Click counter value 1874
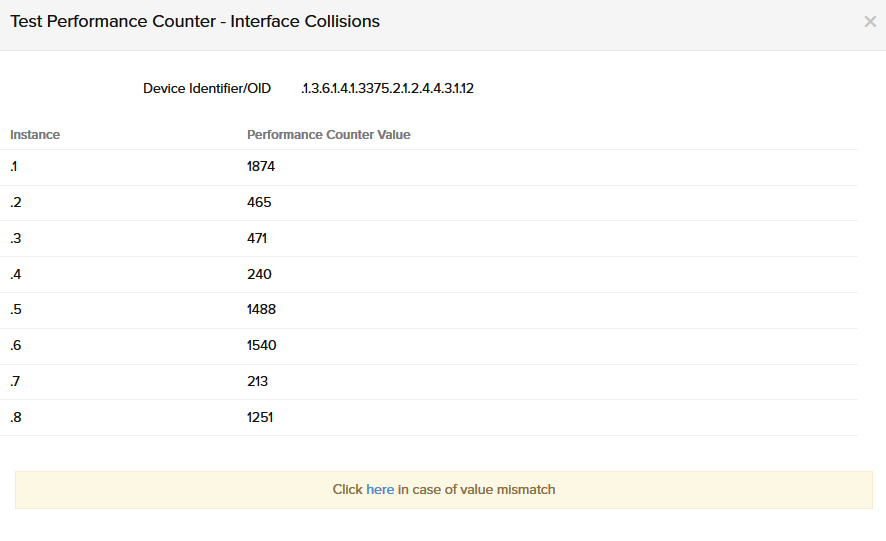The width and height of the screenshot is (886, 541). point(261,167)
